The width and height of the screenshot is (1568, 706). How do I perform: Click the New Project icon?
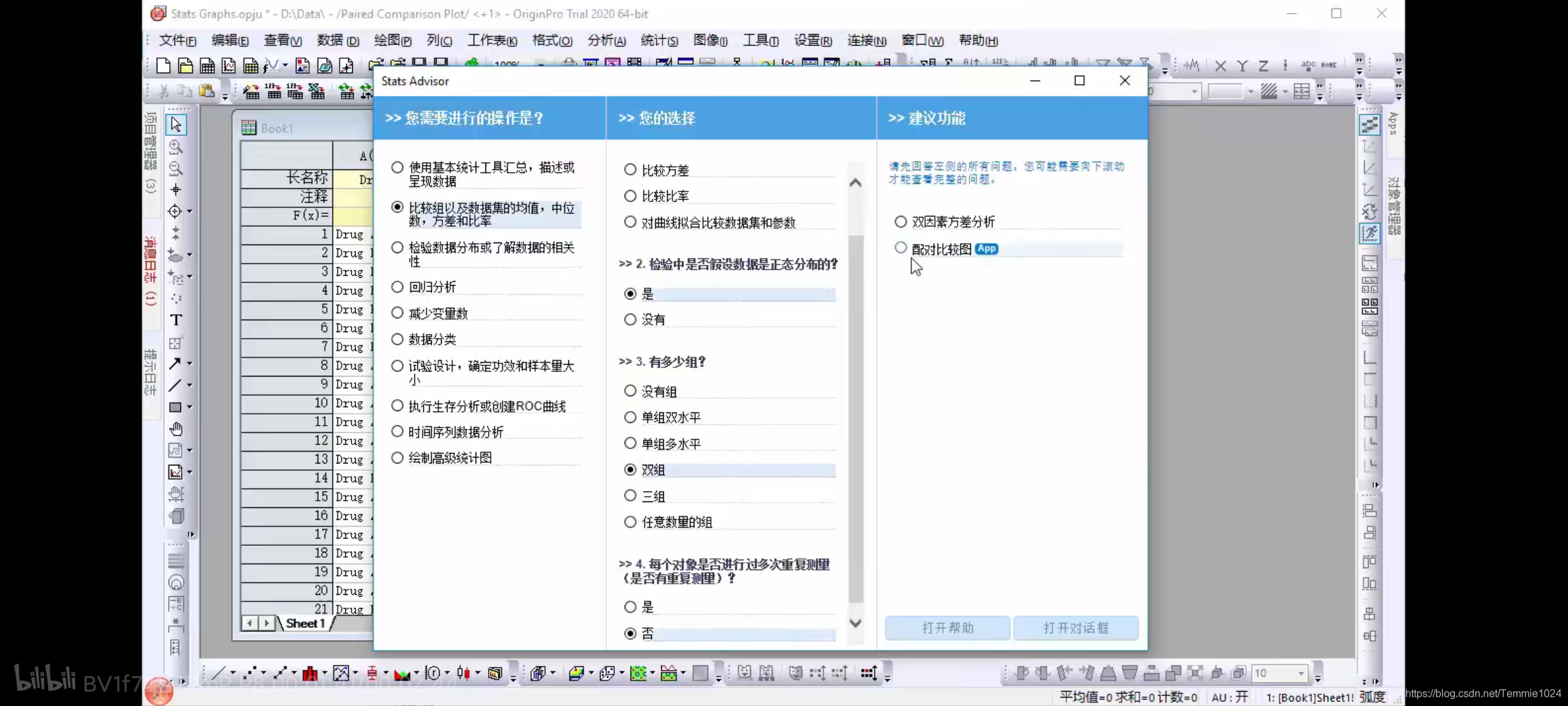click(163, 65)
